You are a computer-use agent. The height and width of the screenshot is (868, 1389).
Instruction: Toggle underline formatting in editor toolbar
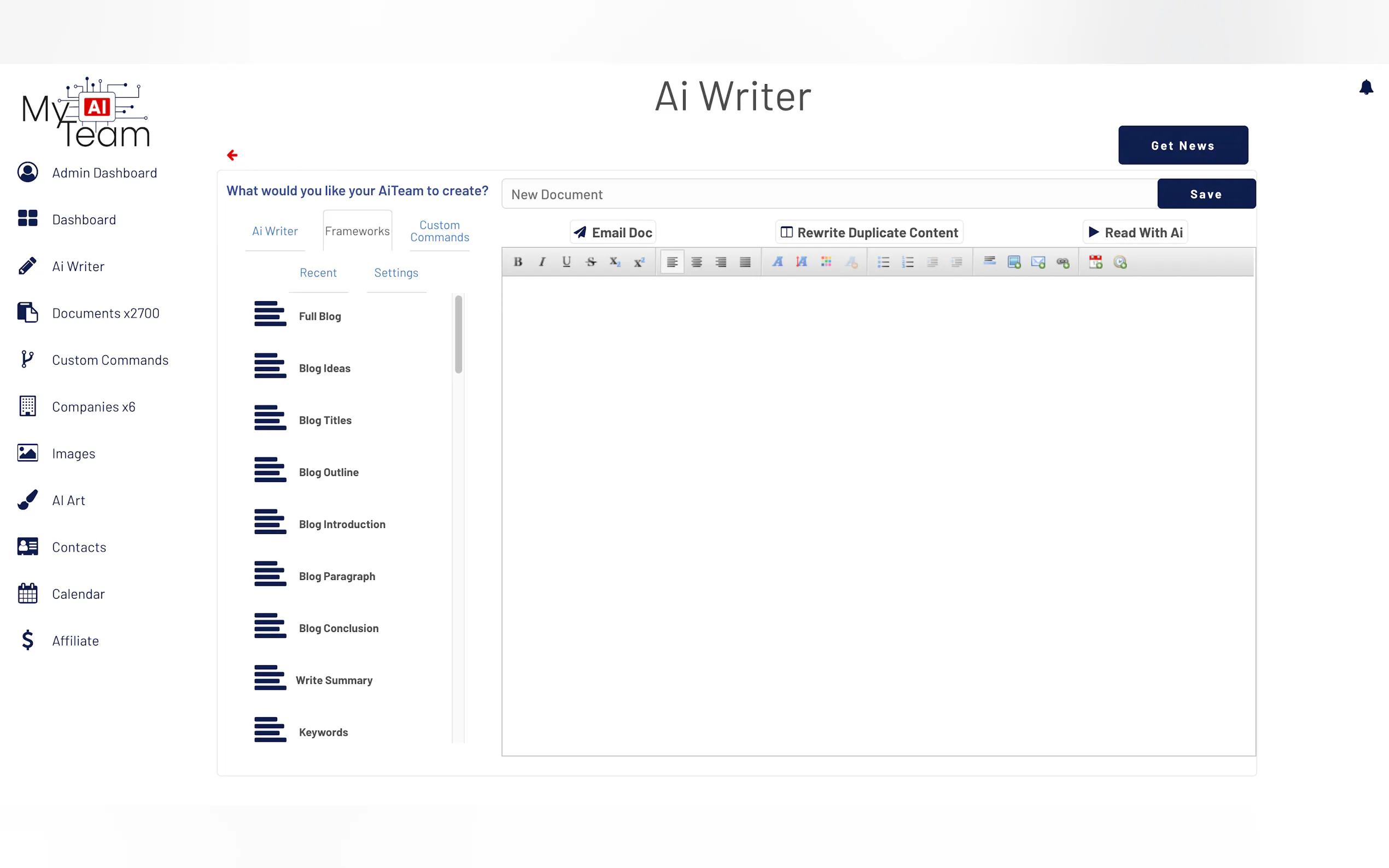[566, 262]
